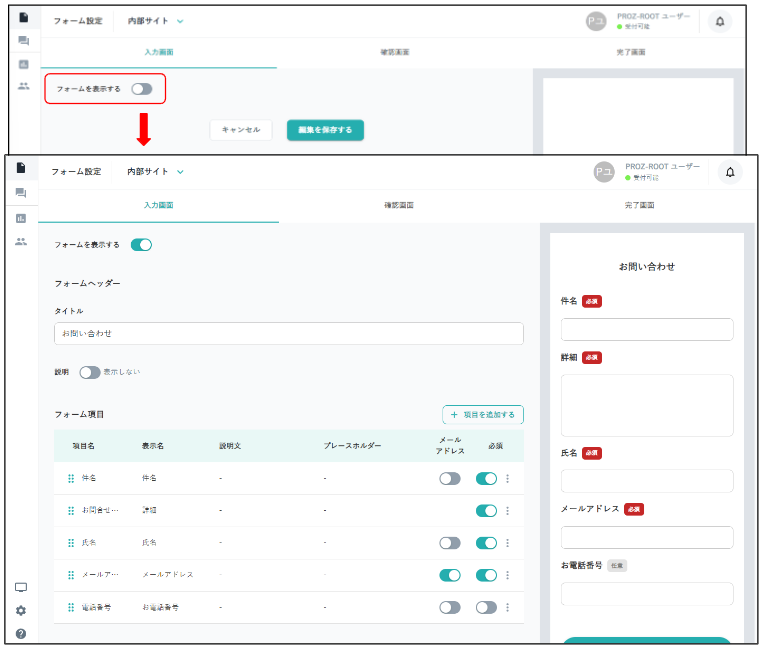Open help via the question mark icon
762x648 pixels.
point(21,633)
